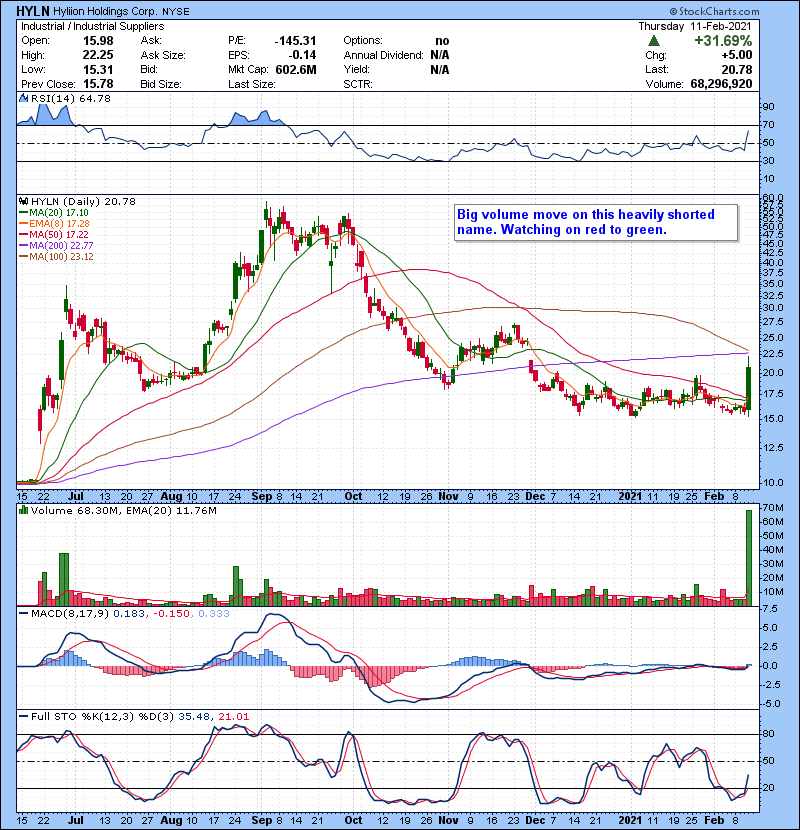Click the green up-triangle change indicator
Screen dimensions: 800x830
coord(654,41)
